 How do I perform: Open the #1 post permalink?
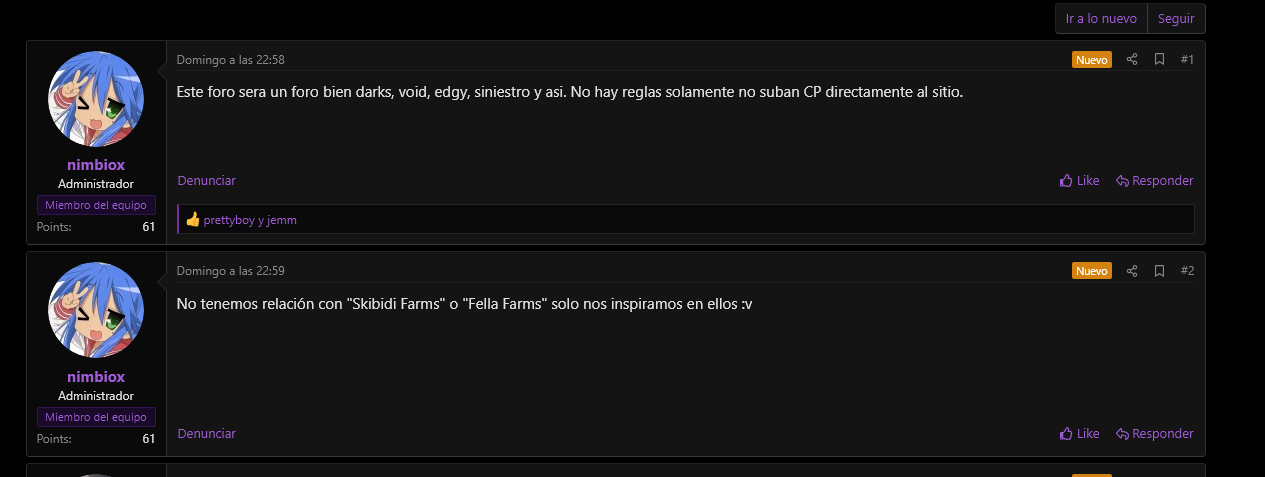1187,60
